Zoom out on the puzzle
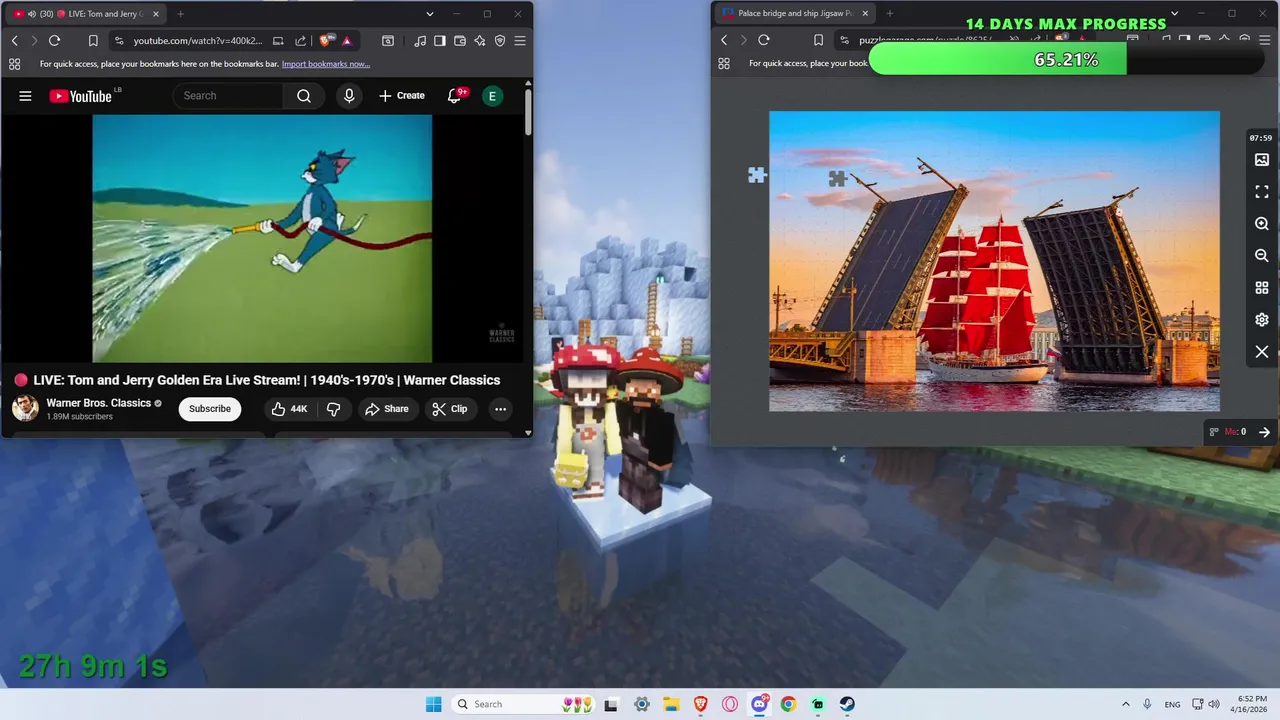Image resolution: width=1280 pixels, height=720 pixels. 1262,256
